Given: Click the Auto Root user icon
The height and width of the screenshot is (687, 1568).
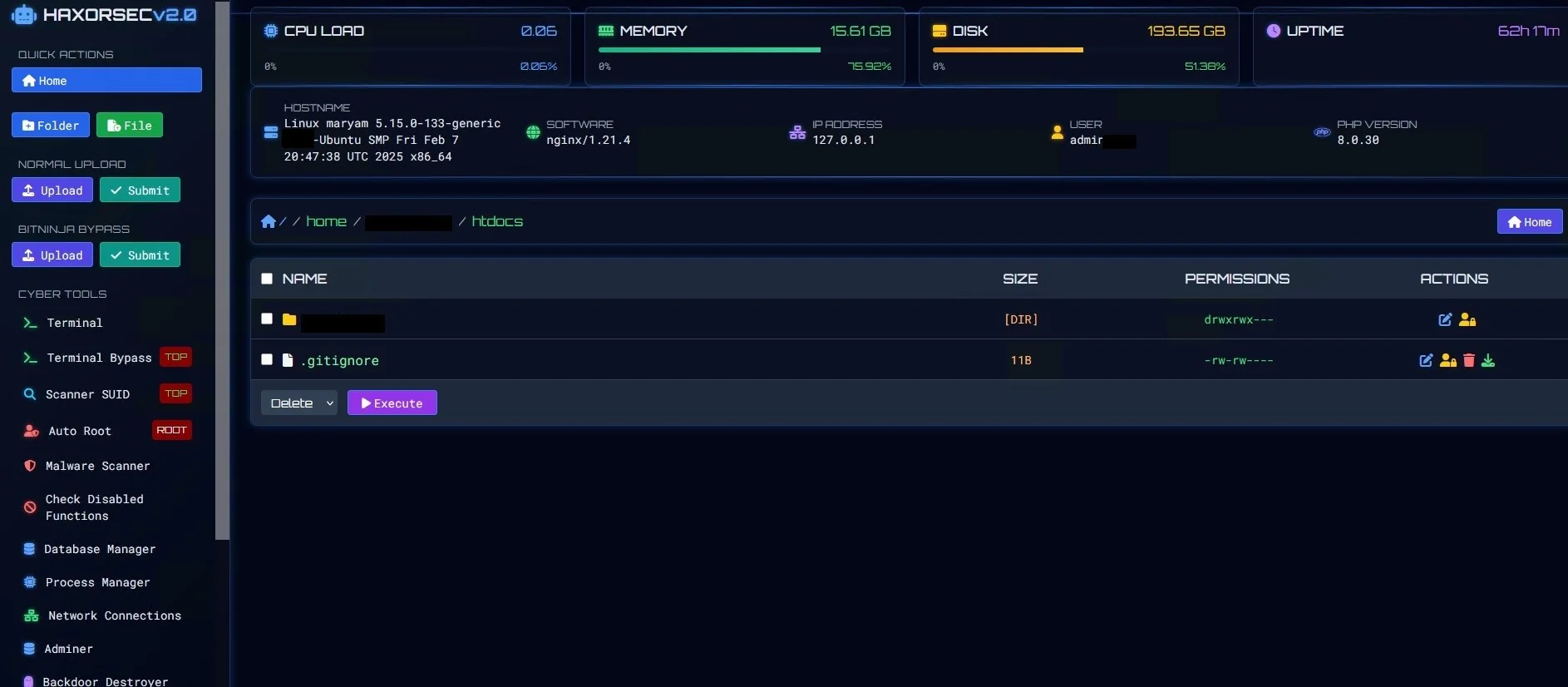Looking at the screenshot, I should coord(32,431).
